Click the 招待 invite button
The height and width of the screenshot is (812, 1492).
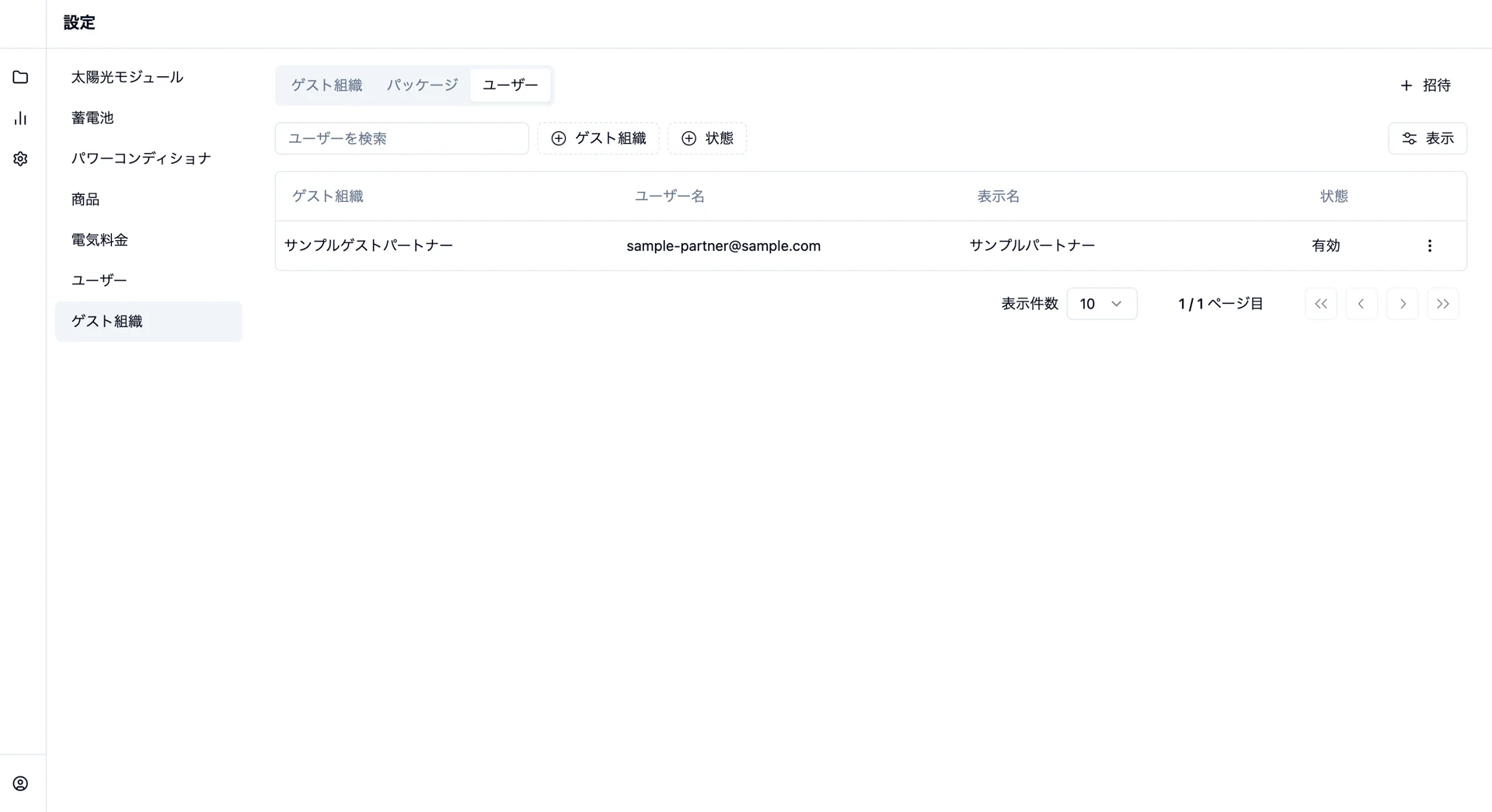coord(1425,85)
